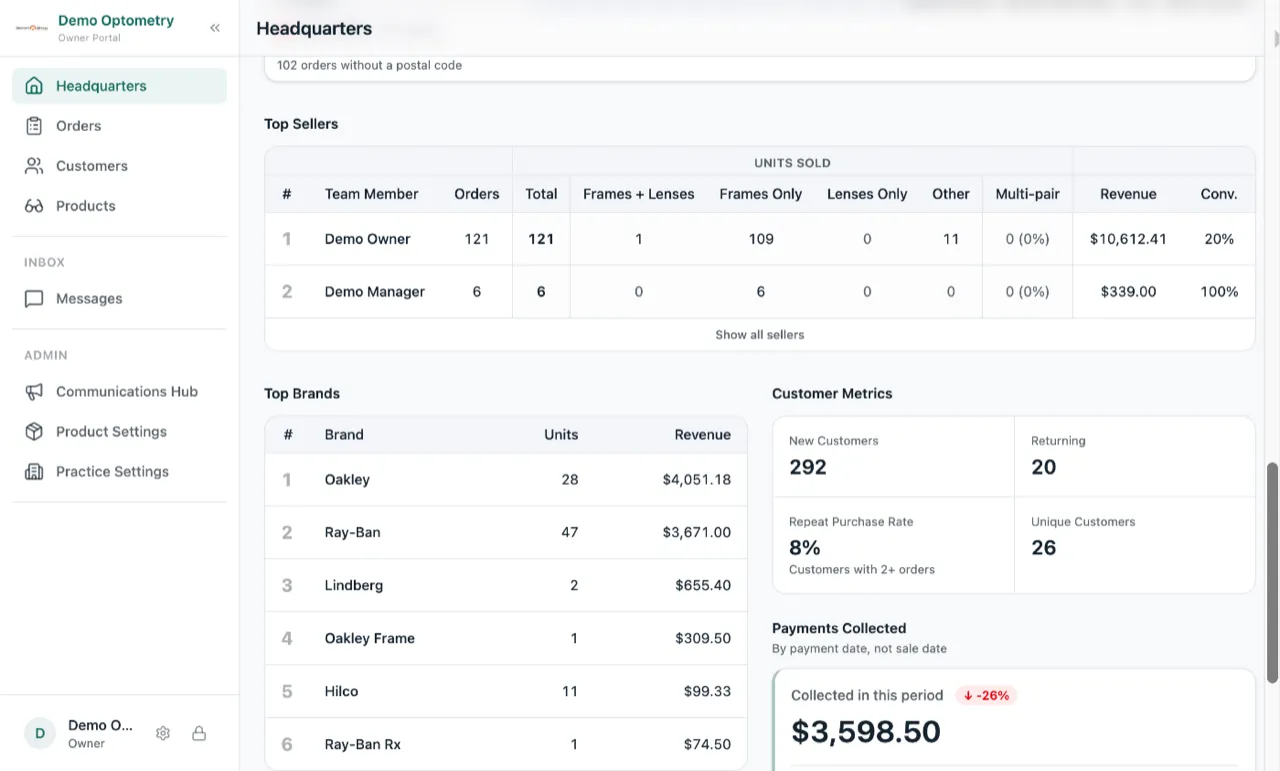Click the lock icon beside the user profile
Viewport: 1280px width, 771px height.
[x=199, y=733]
